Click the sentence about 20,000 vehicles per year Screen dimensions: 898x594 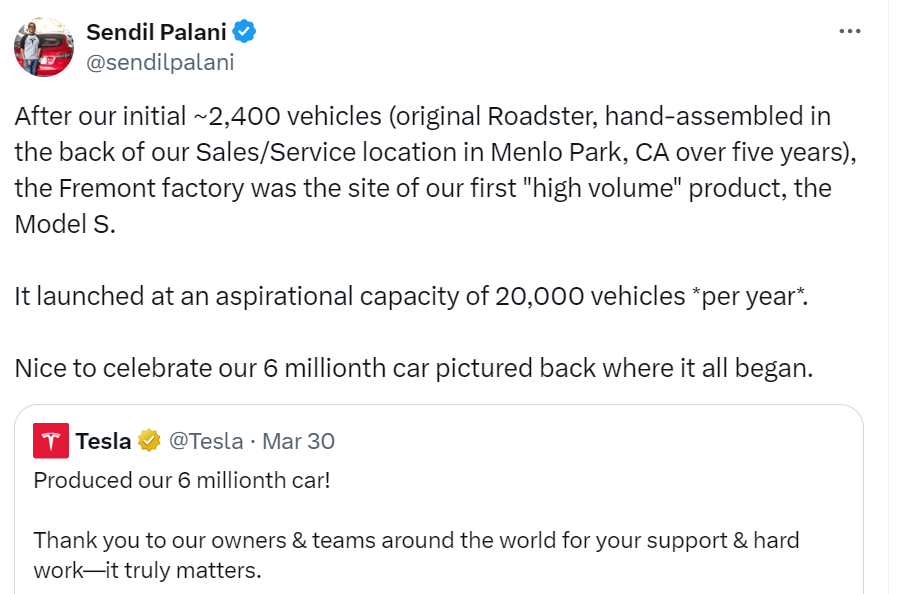coord(411,296)
